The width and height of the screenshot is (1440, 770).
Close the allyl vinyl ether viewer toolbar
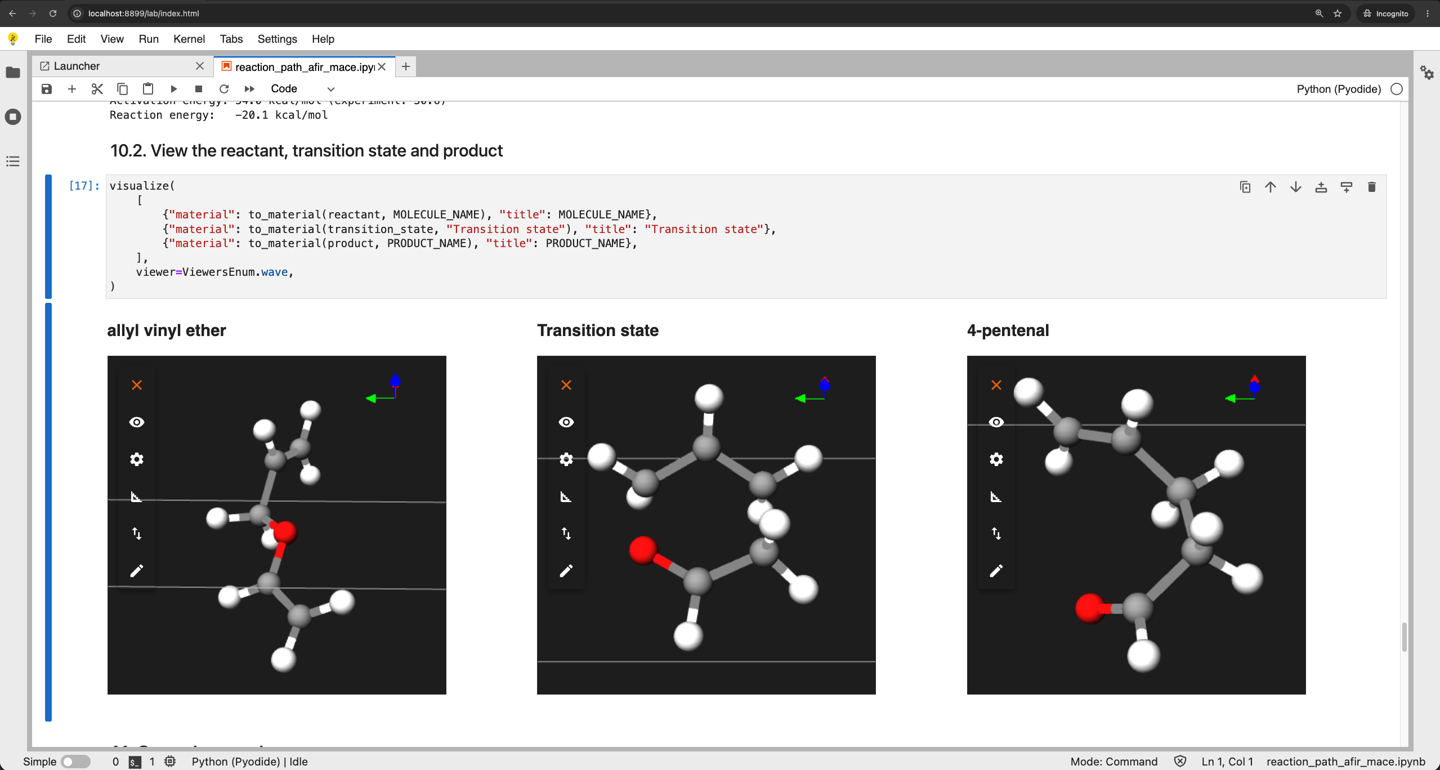click(x=137, y=385)
